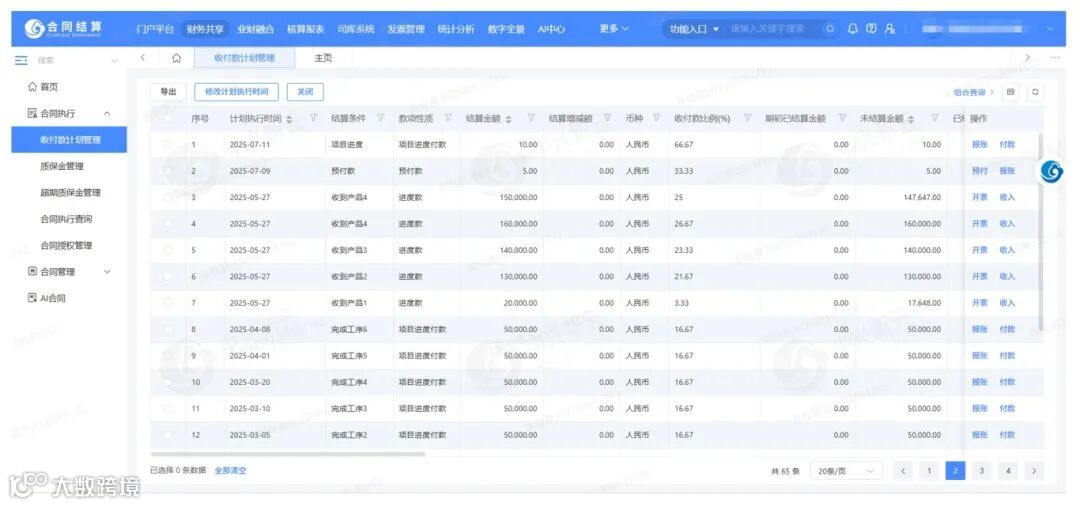Screen dimensions: 1080x506
Task: Check the row 6 checkbox (收到产品2)
Action: click(167, 276)
